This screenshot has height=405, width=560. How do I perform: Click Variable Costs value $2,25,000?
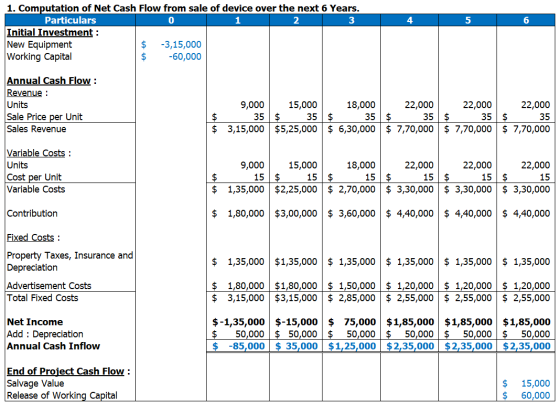pyautogui.click(x=296, y=189)
